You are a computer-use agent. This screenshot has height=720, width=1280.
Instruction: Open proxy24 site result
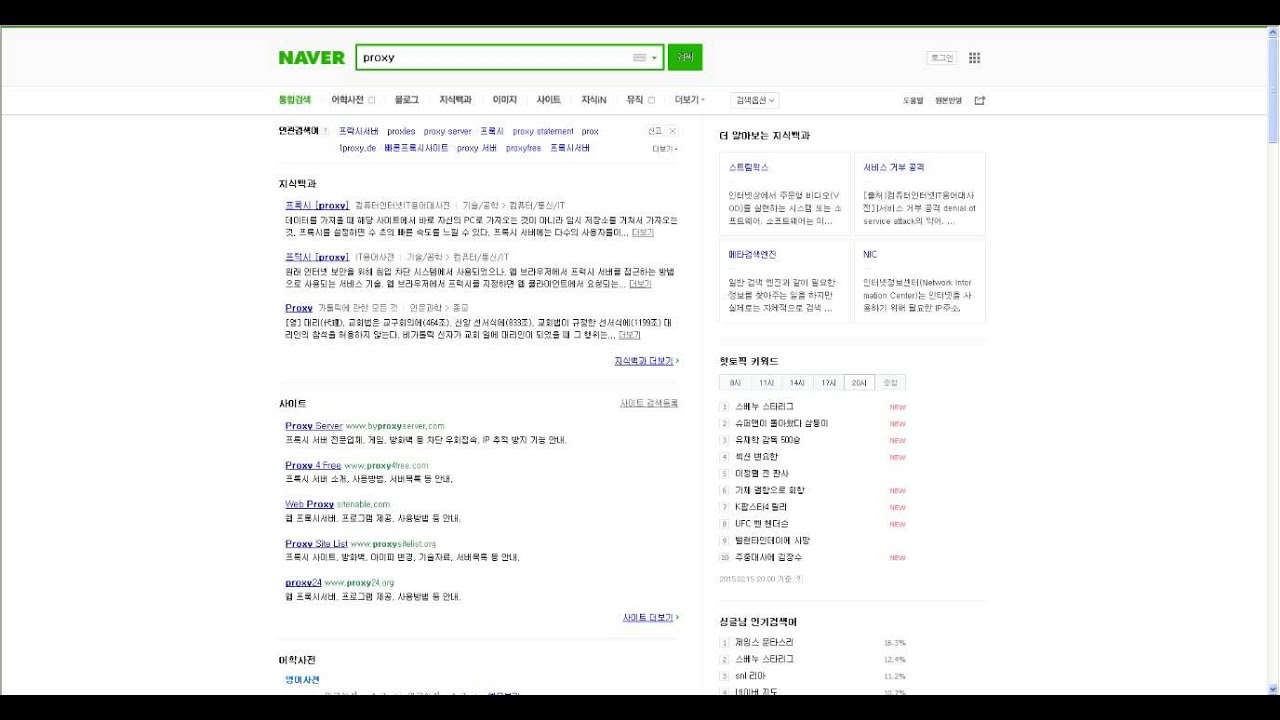303,583
